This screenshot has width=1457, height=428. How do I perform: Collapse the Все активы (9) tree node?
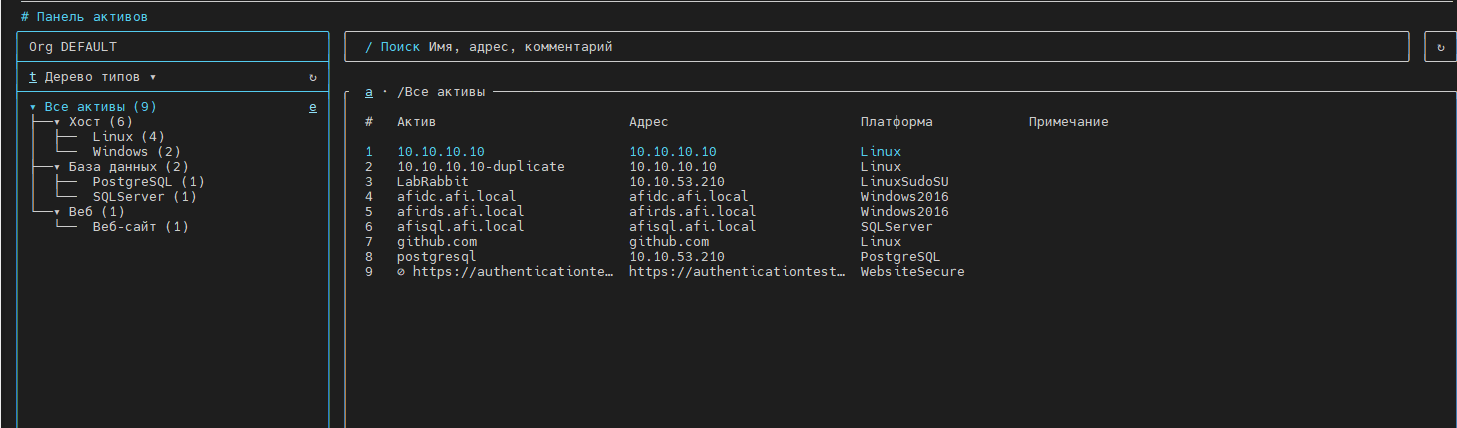[33, 107]
